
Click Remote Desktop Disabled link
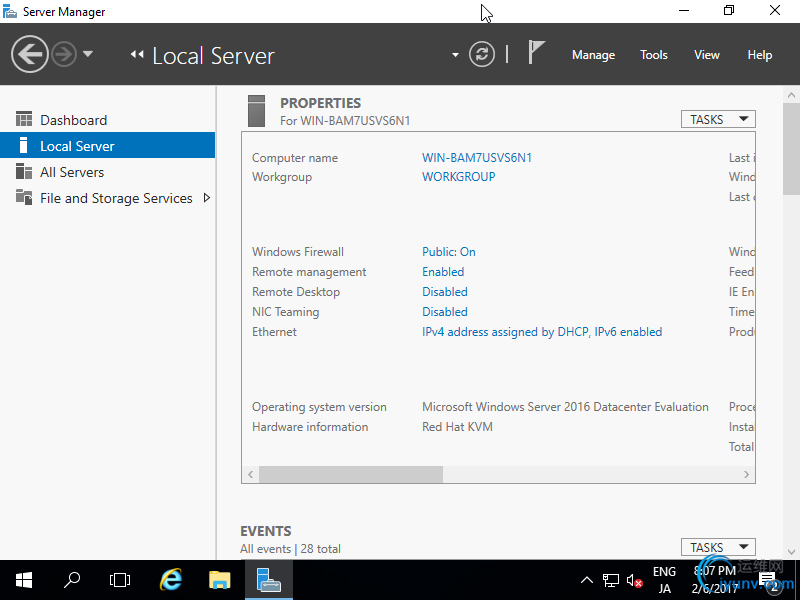445,292
